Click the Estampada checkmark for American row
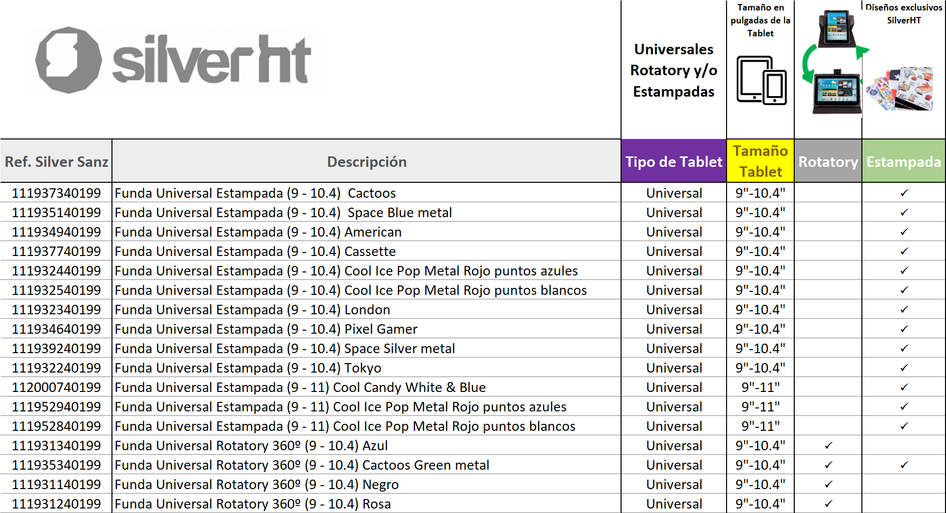This screenshot has width=946, height=513. [x=904, y=232]
